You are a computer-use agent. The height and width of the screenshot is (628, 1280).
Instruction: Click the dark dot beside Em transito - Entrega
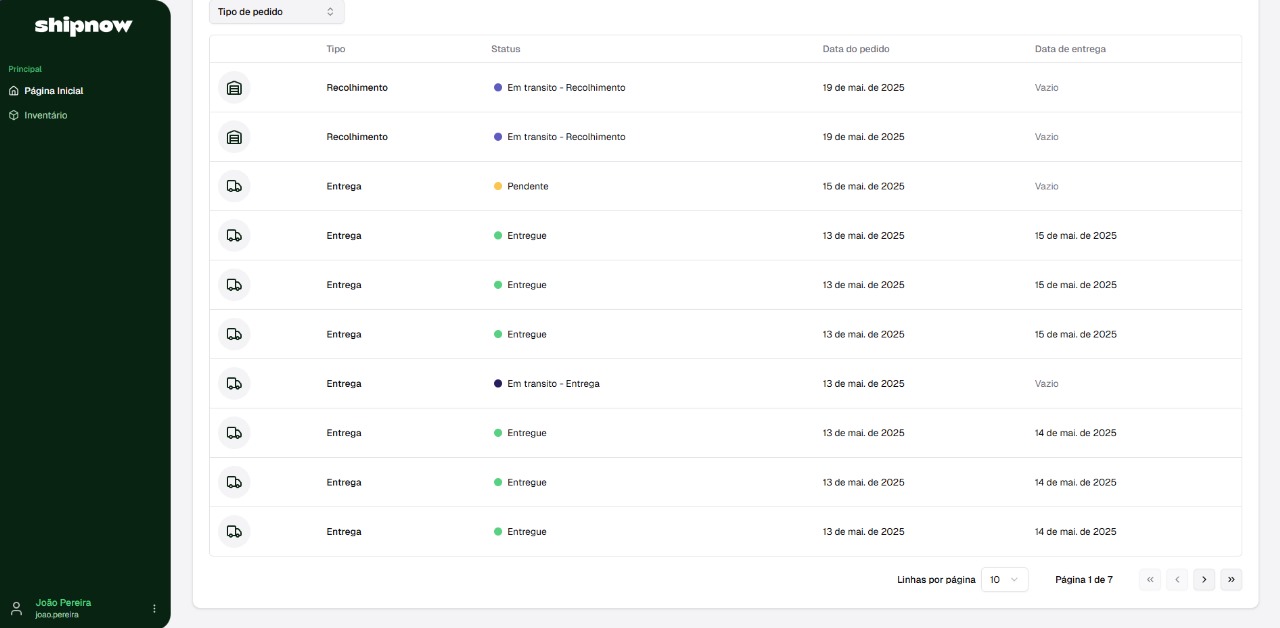click(x=498, y=384)
